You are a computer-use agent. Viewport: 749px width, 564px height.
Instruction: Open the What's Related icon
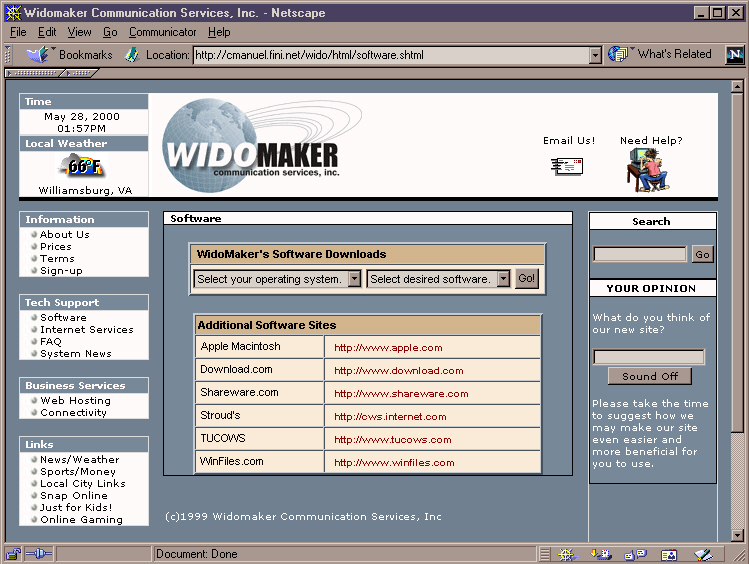pos(618,54)
